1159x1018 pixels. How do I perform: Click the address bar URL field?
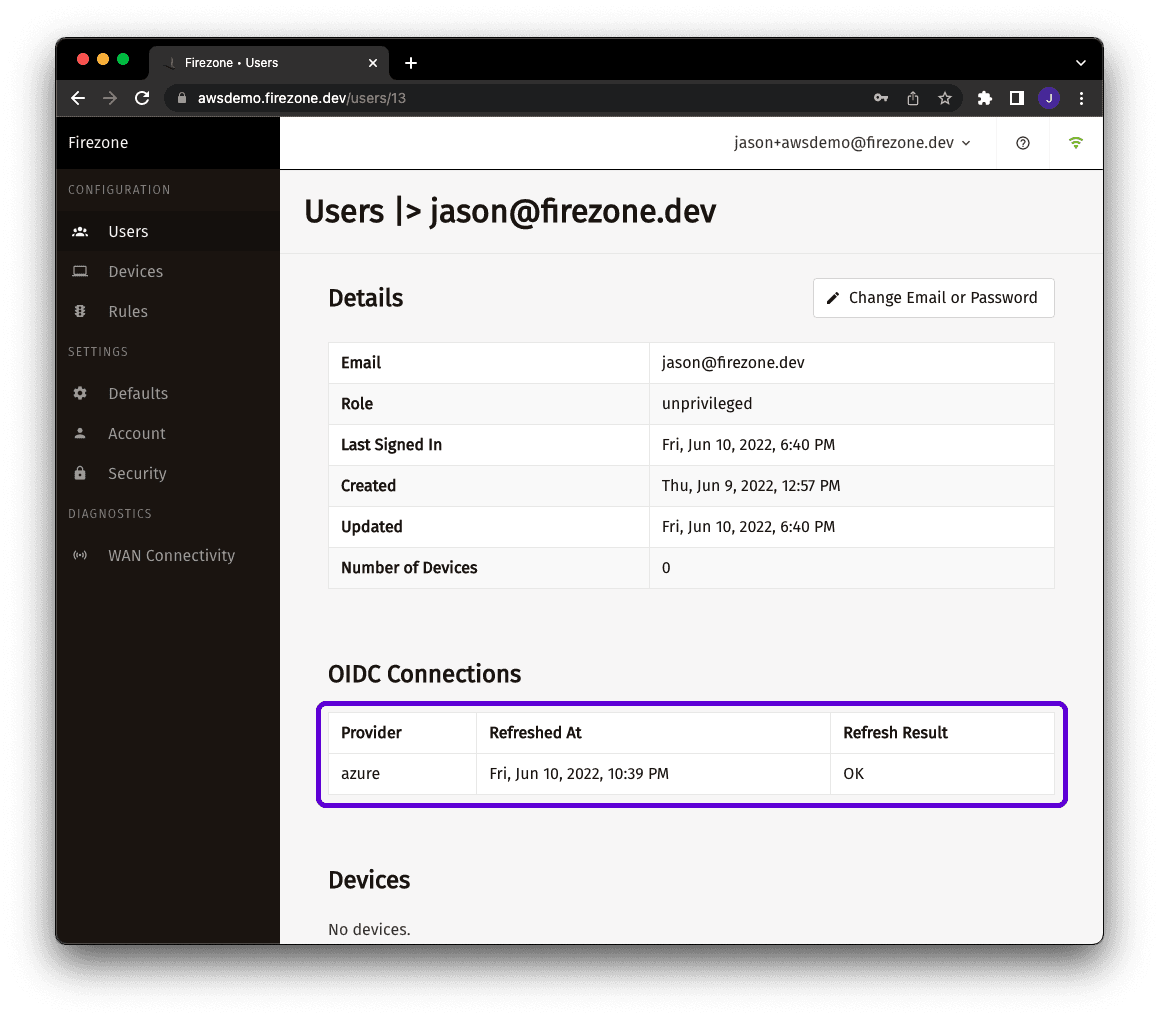coord(300,98)
